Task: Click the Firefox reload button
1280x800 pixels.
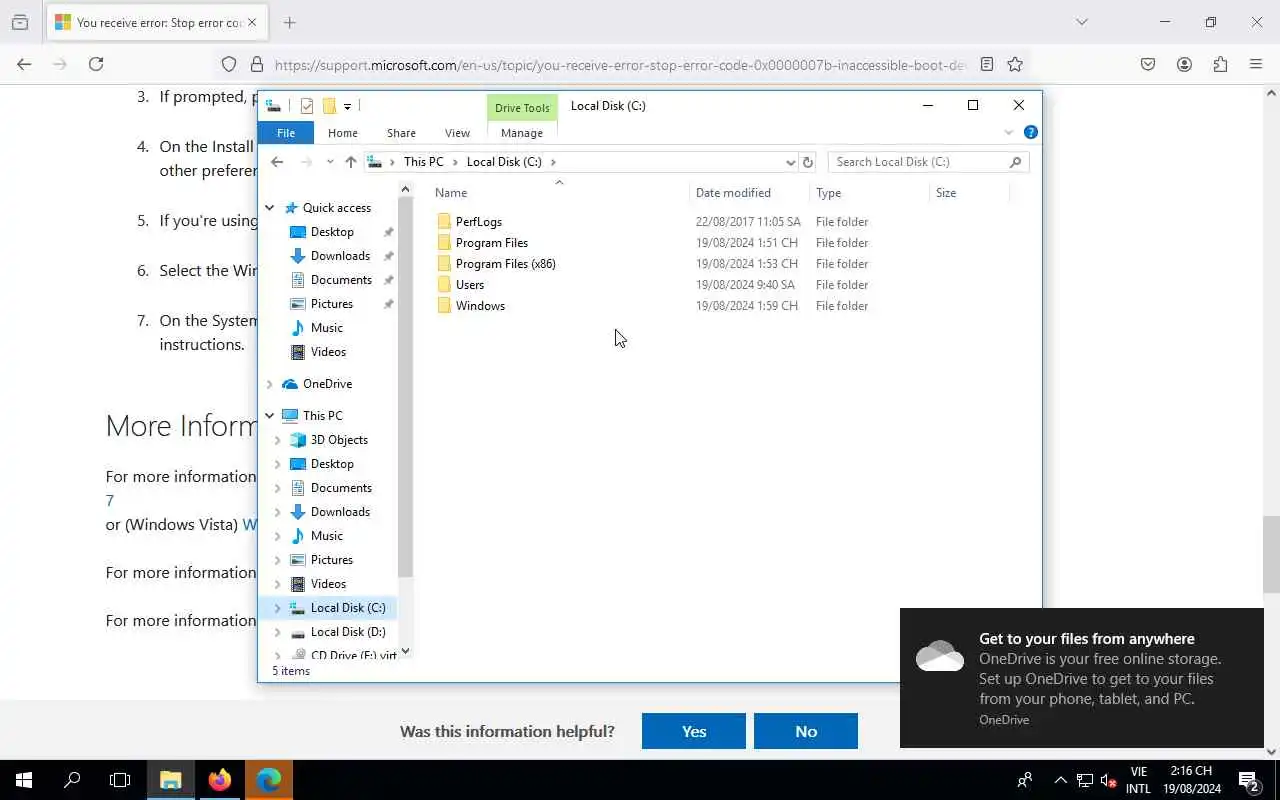Action: pos(96,64)
